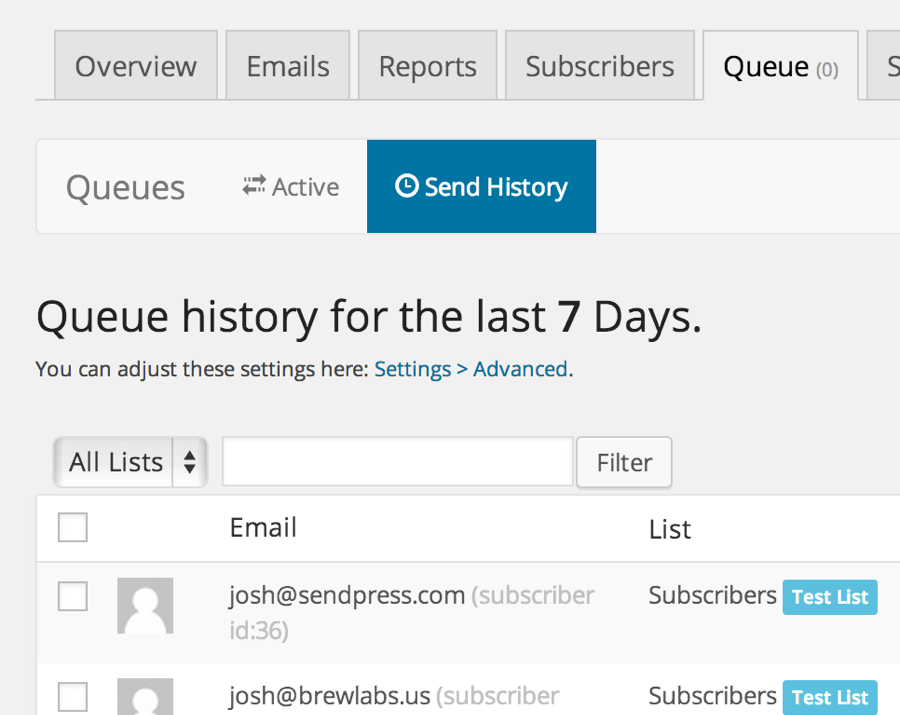Check the box for josh@brewlabs.us row
This screenshot has height=715, width=900.
pyautogui.click(x=73, y=697)
